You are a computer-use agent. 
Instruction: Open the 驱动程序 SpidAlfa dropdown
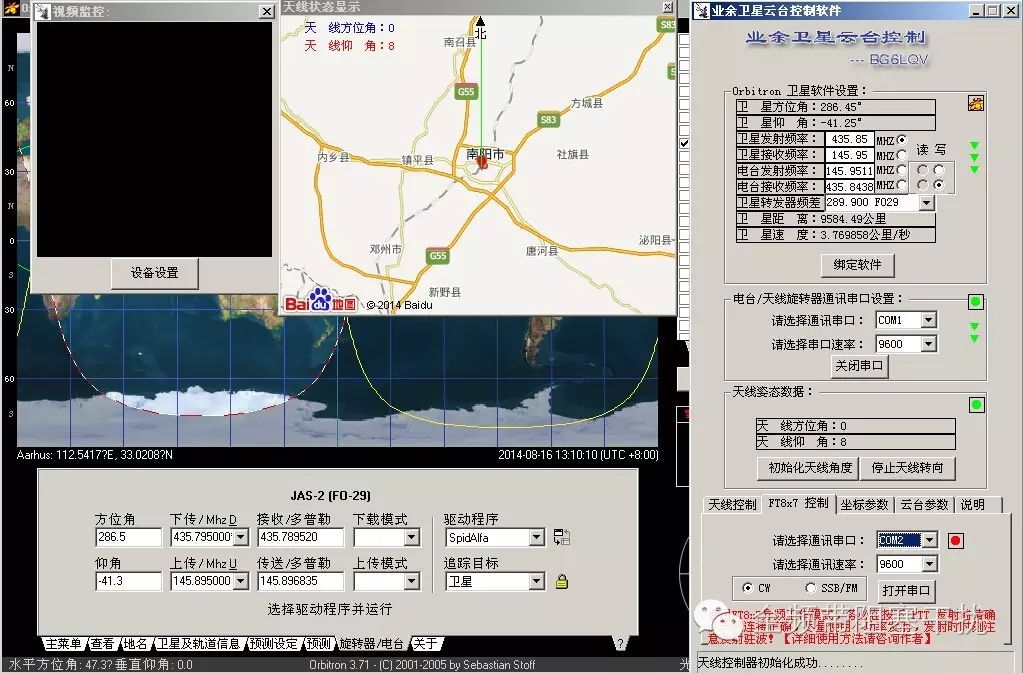pyautogui.click(x=536, y=537)
